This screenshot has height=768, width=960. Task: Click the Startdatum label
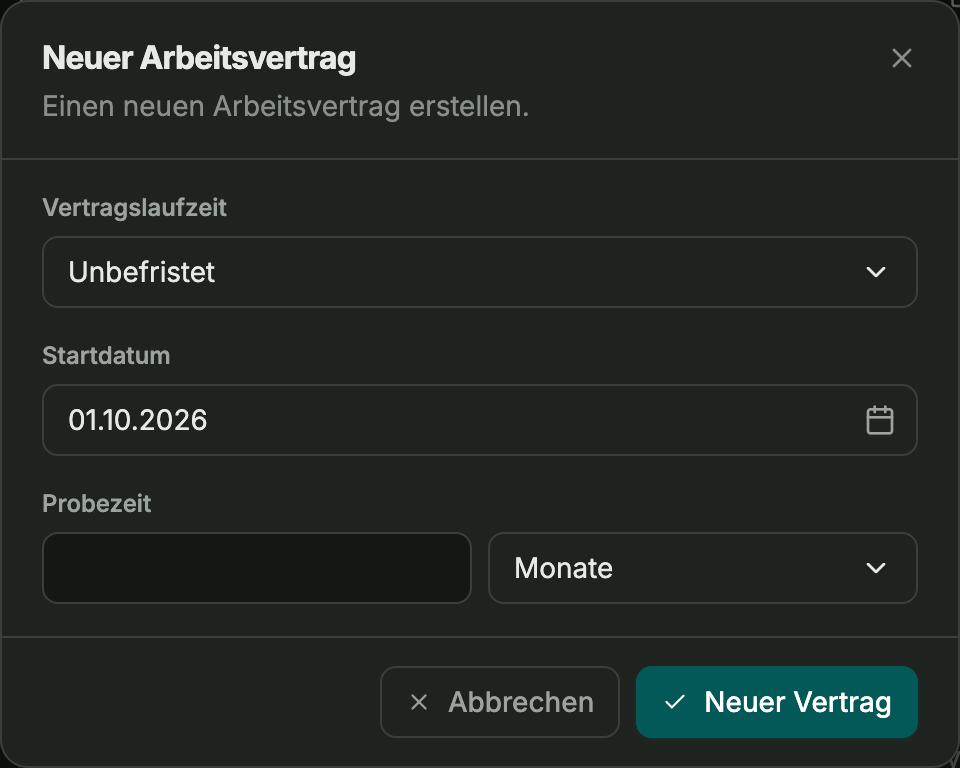tap(106, 356)
